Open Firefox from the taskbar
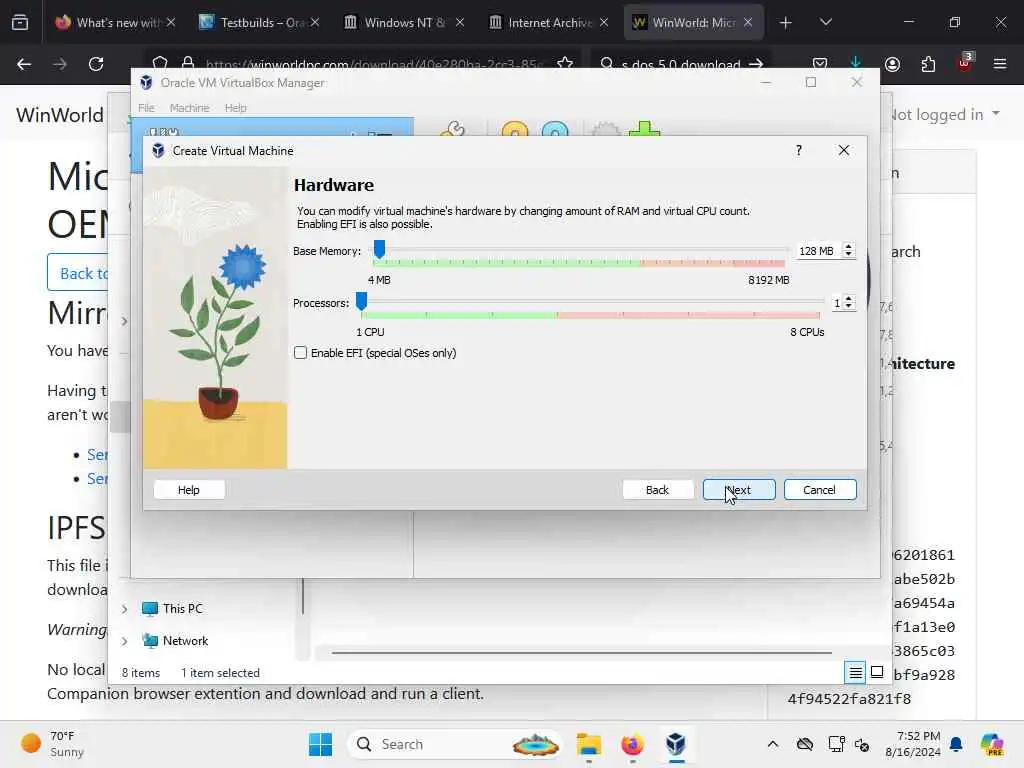1024x768 pixels. tap(632, 744)
